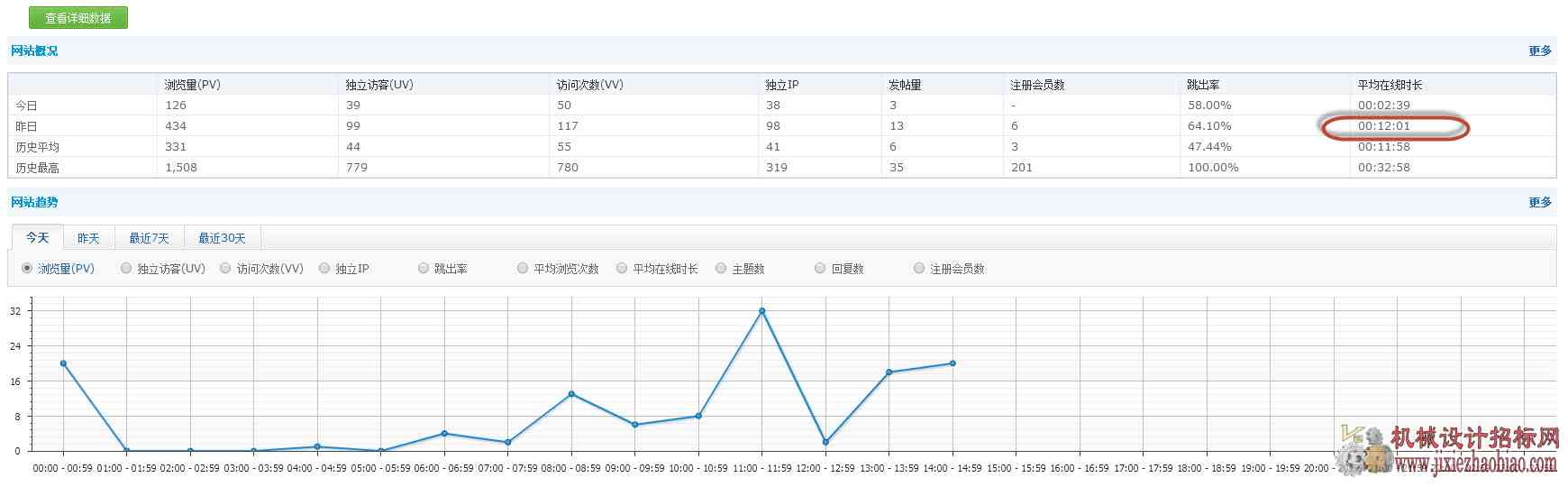Select the 平均浏览次数 radio button
This screenshot has width=1568, height=487.
pyautogui.click(x=523, y=269)
